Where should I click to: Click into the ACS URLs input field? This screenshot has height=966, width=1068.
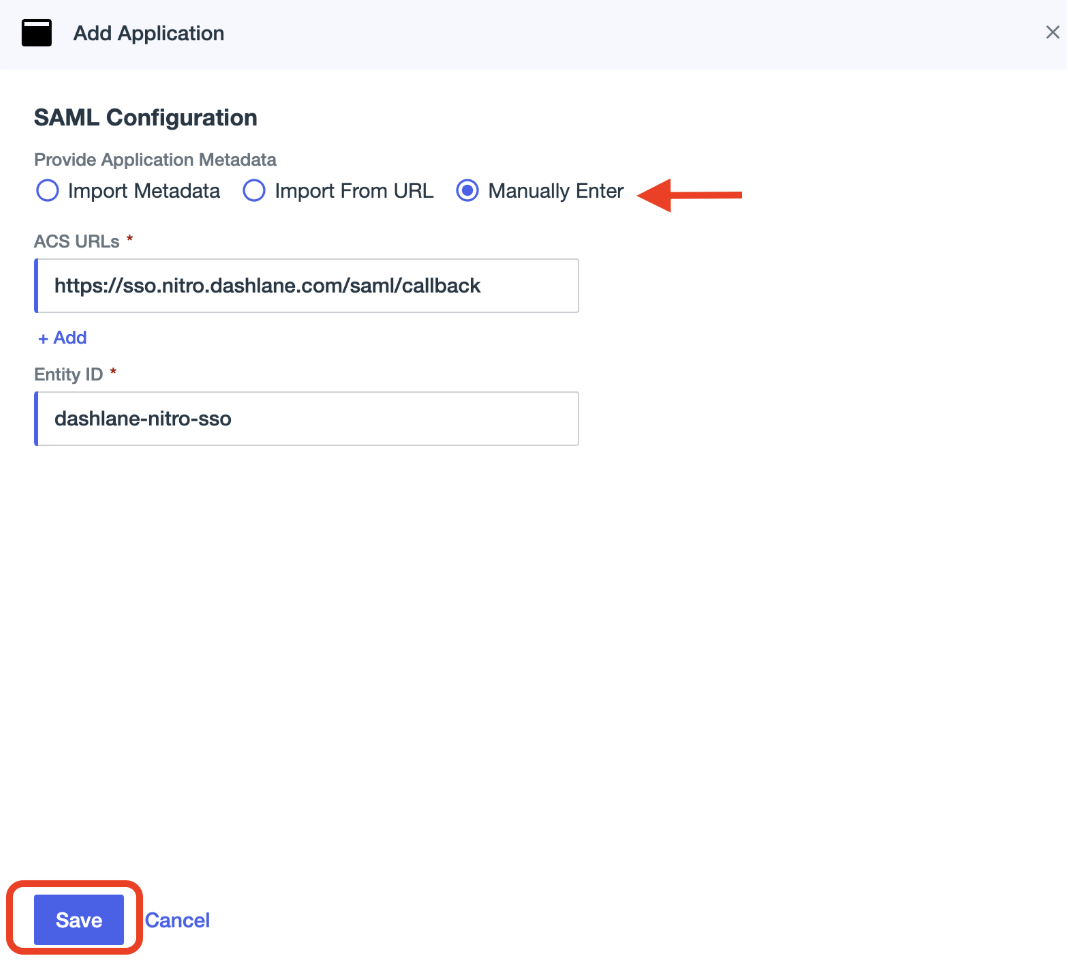[x=306, y=286]
